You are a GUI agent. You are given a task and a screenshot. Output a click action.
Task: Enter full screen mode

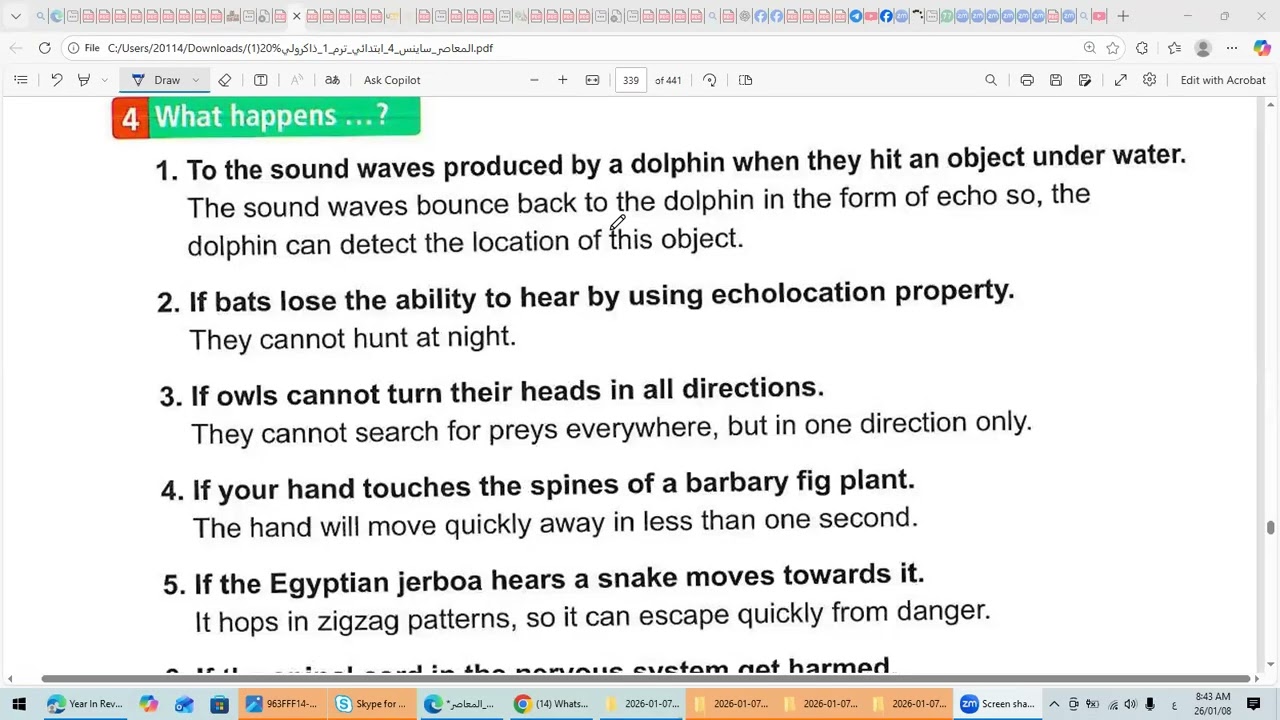[x=1121, y=80]
